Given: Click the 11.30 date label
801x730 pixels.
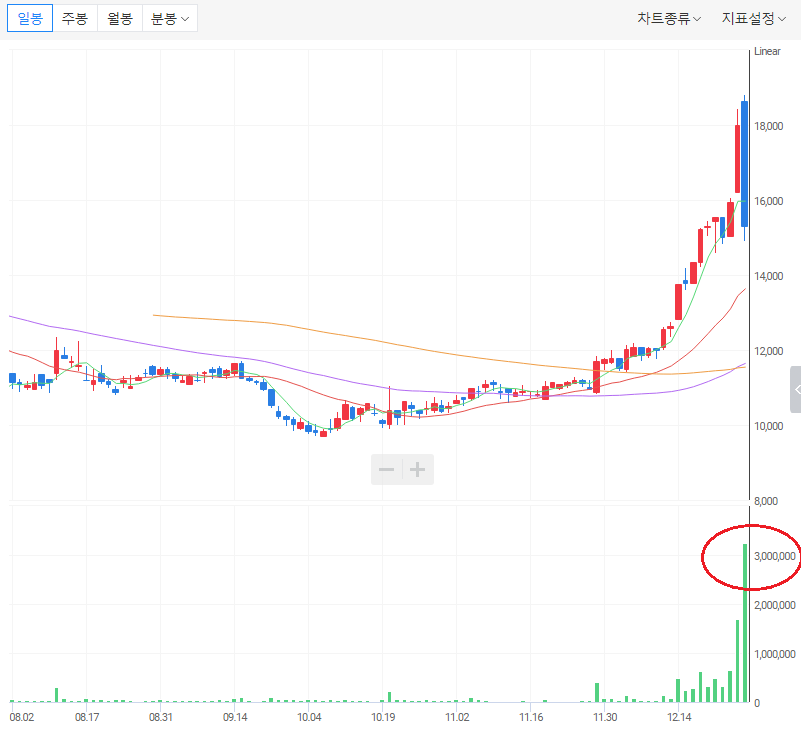Looking at the screenshot, I should (605, 717).
